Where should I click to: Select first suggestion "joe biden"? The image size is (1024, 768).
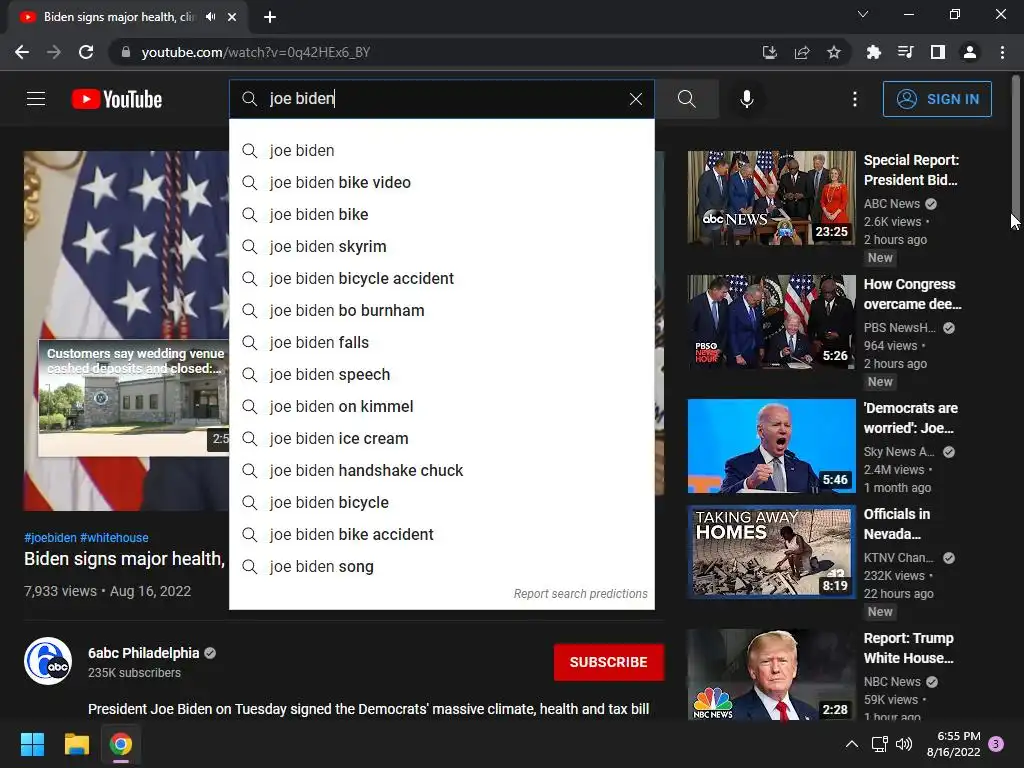pos(441,150)
